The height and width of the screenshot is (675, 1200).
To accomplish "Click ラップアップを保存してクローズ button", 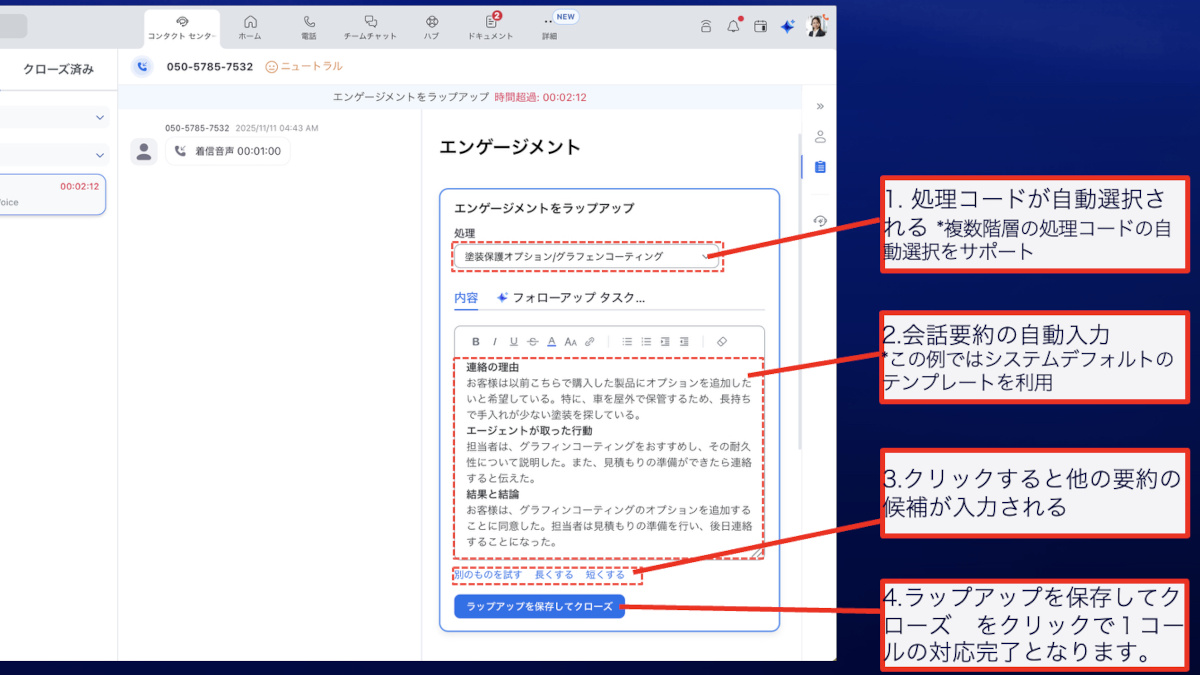I will (539, 607).
